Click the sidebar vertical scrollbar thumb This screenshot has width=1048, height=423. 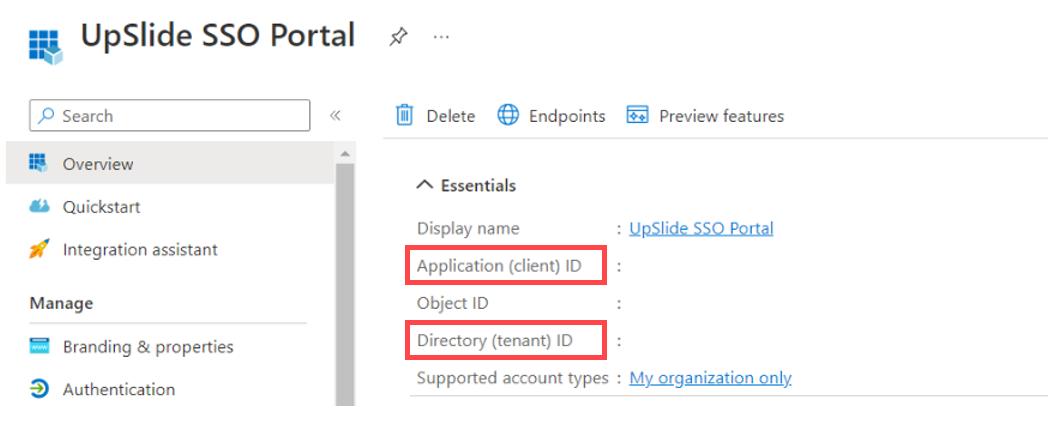coord(345,283)
